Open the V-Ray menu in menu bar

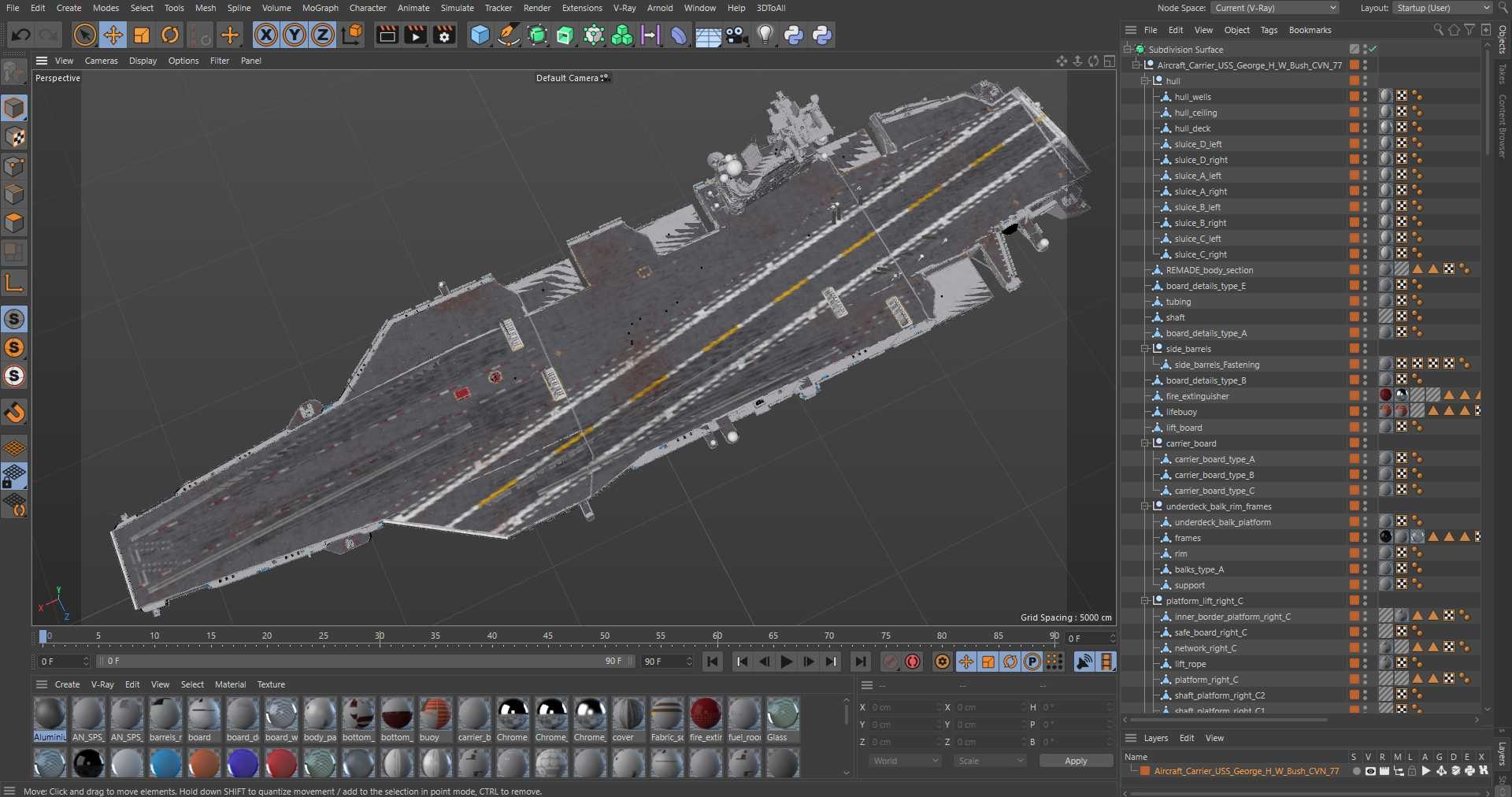624,8
